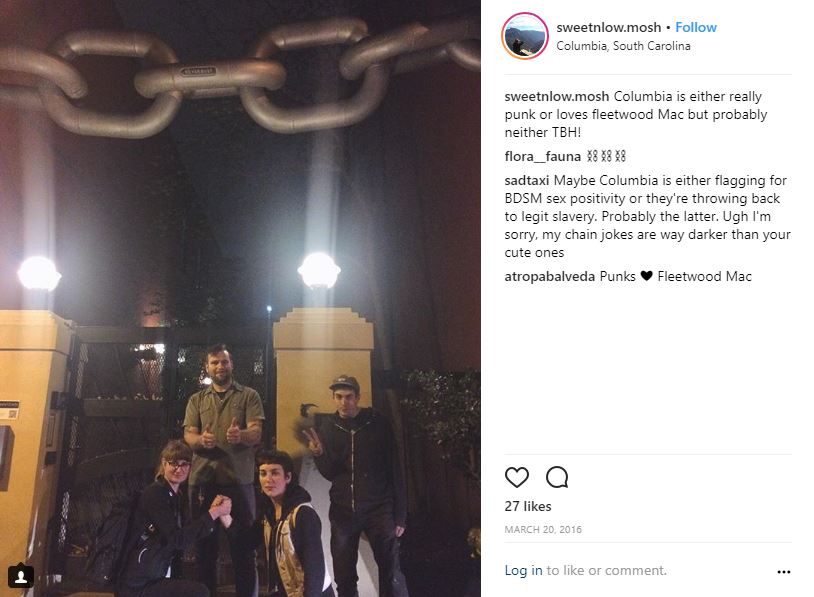The height and width of the screenshot is (597, 814).
Task: Click the main post photo
Action: point(240,298)
